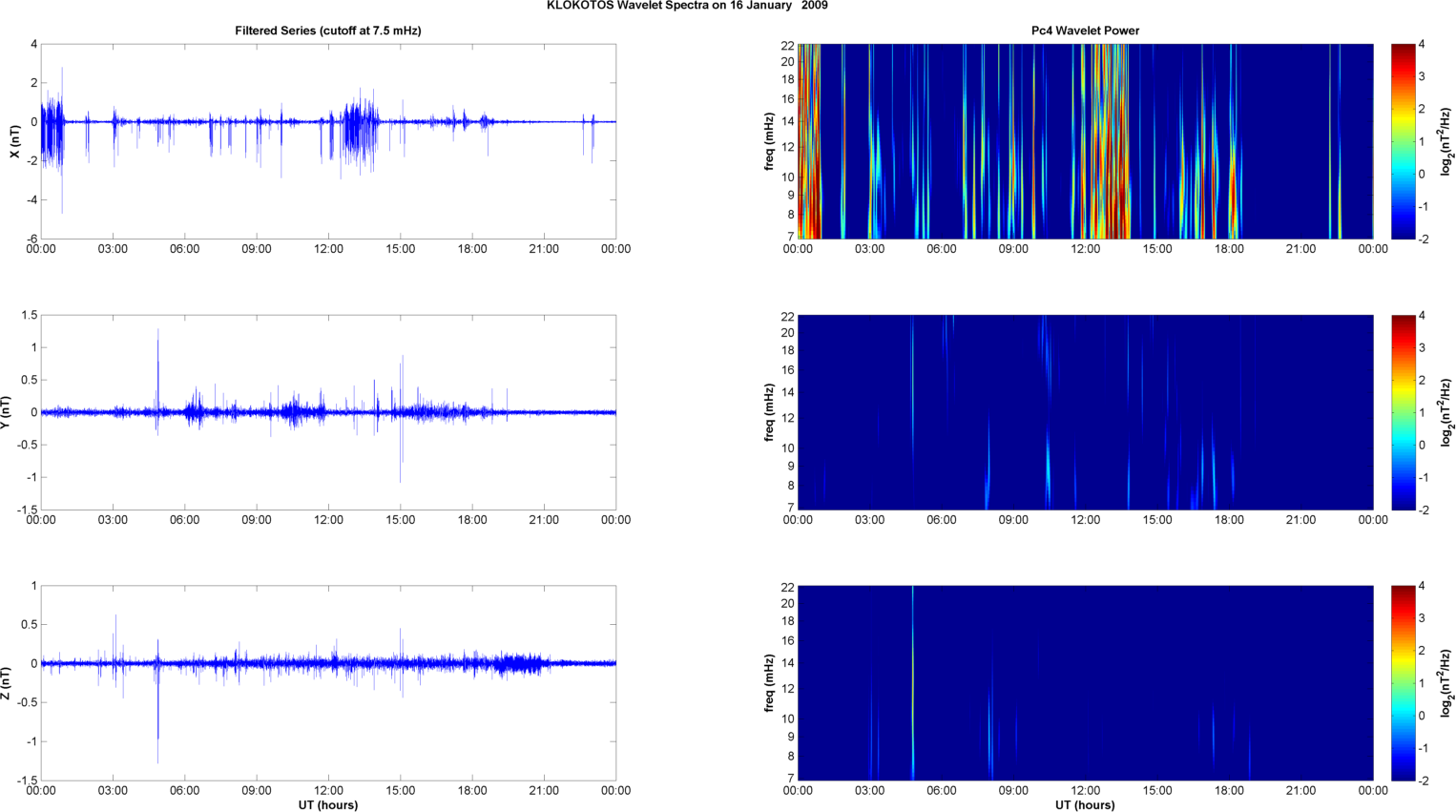Click the middle Y wavelet colorbar
This screenshot has width=1456, height=812.
click(x=1403, y=412)
